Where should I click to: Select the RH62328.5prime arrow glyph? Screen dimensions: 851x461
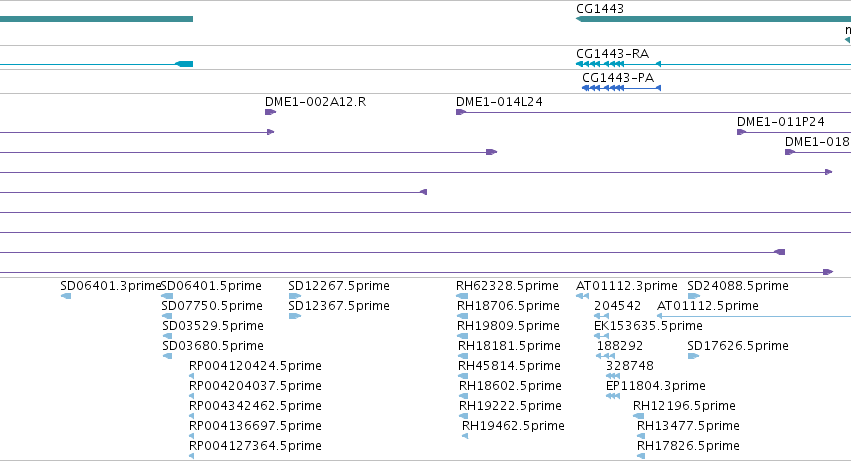pyautogui.click(x=462, y=296)
